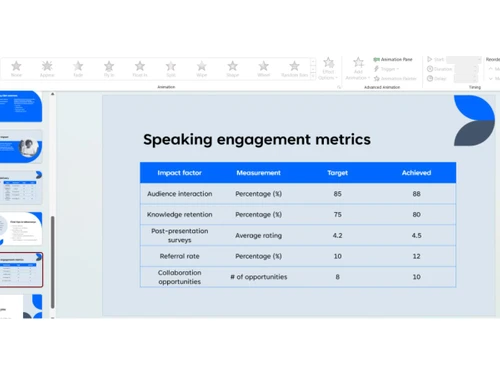Select the None animation effect
Viewport: 500px width, 375px height.
pyautogui.click(x=16, y=69)
